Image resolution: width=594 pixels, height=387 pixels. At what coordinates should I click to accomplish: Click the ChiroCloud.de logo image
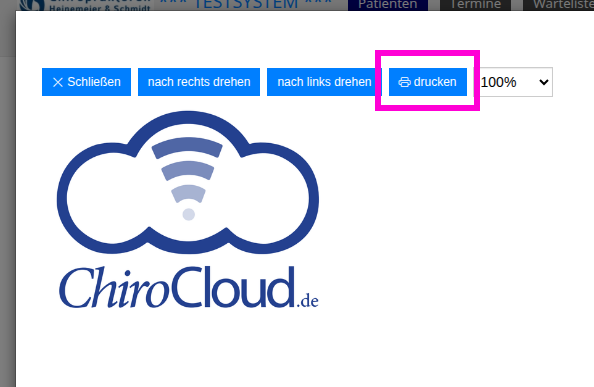click(188, 210)
